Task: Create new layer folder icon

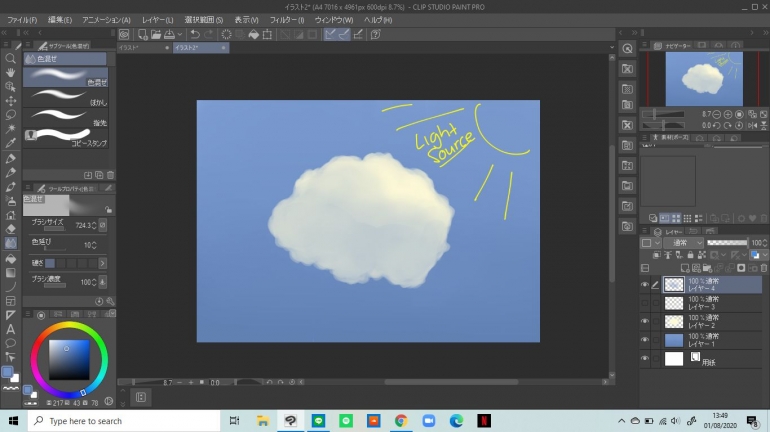Action: point(707,268)
